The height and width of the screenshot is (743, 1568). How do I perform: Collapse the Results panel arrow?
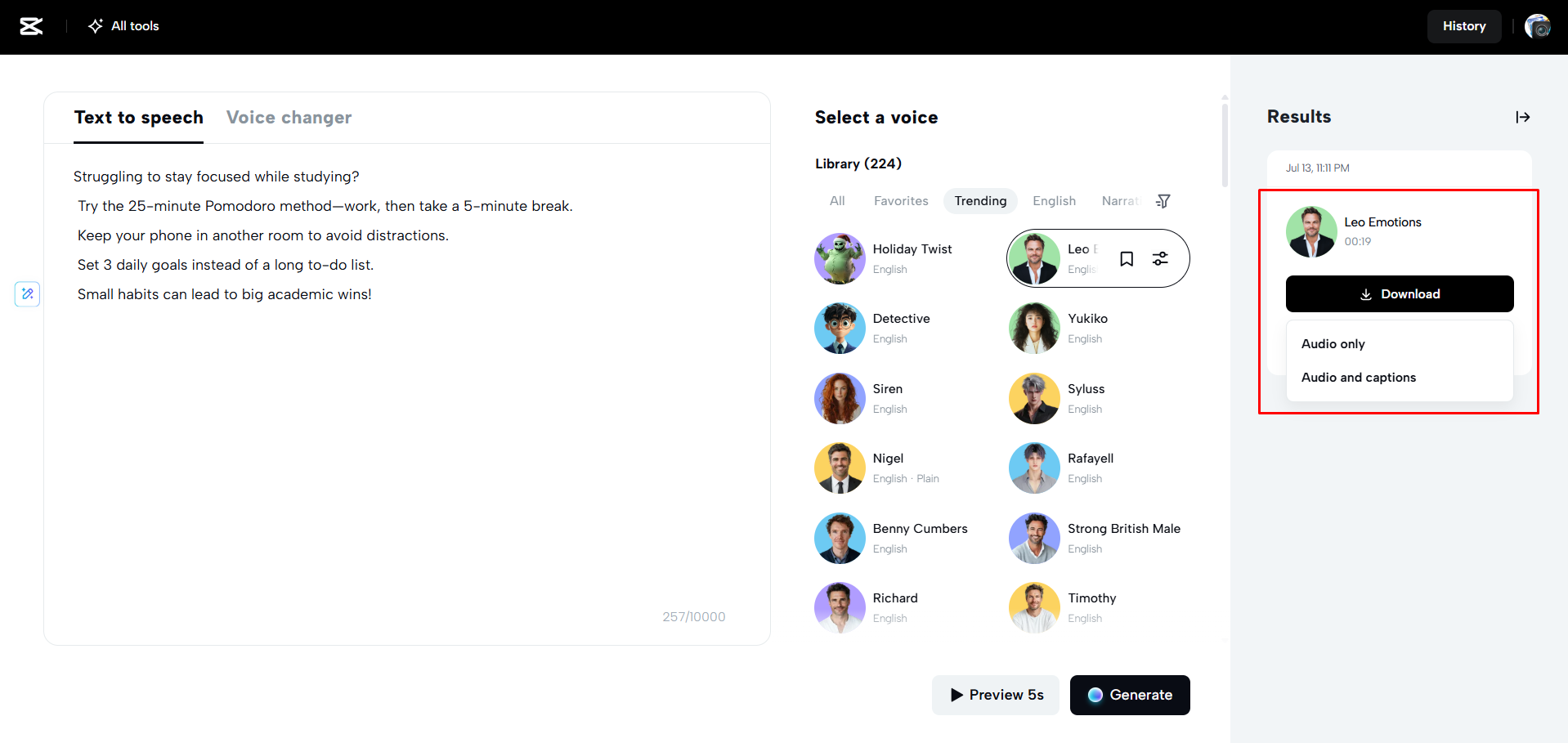coord(1522,117)
